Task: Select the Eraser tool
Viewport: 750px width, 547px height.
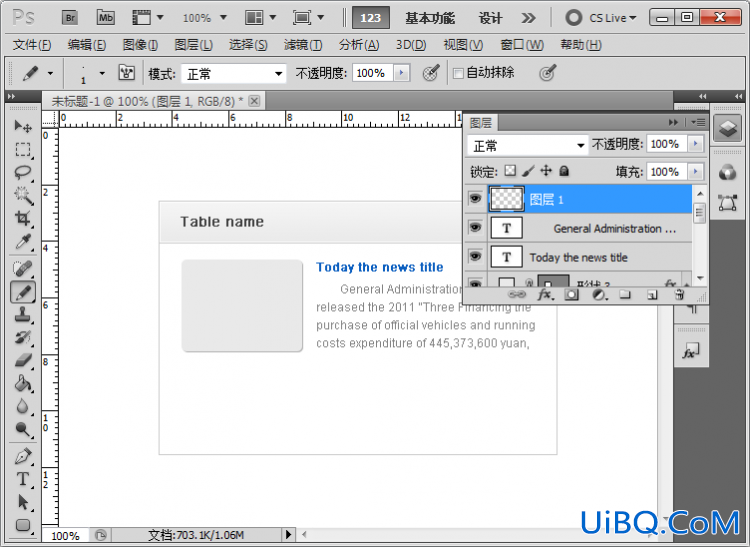Action: [22, 361]
